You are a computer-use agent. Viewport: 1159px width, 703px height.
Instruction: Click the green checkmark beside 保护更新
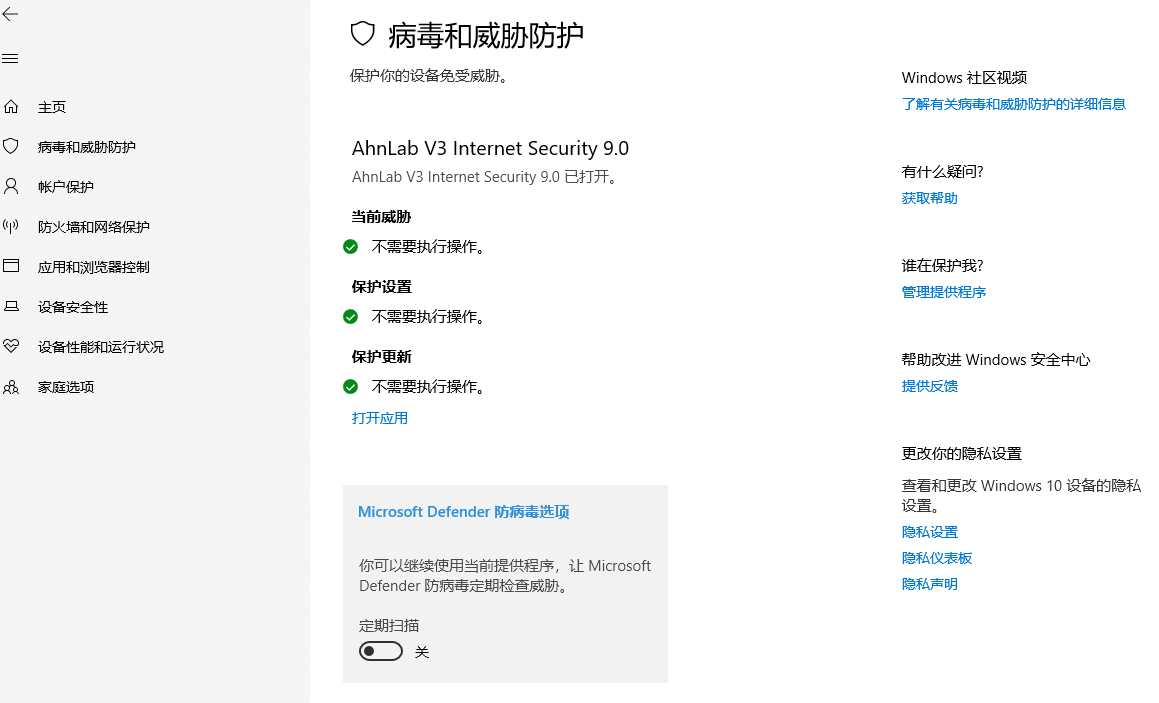tap(350, 386)
